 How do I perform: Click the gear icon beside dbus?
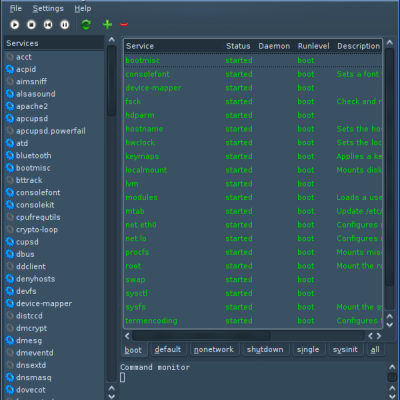click(10, 254)
